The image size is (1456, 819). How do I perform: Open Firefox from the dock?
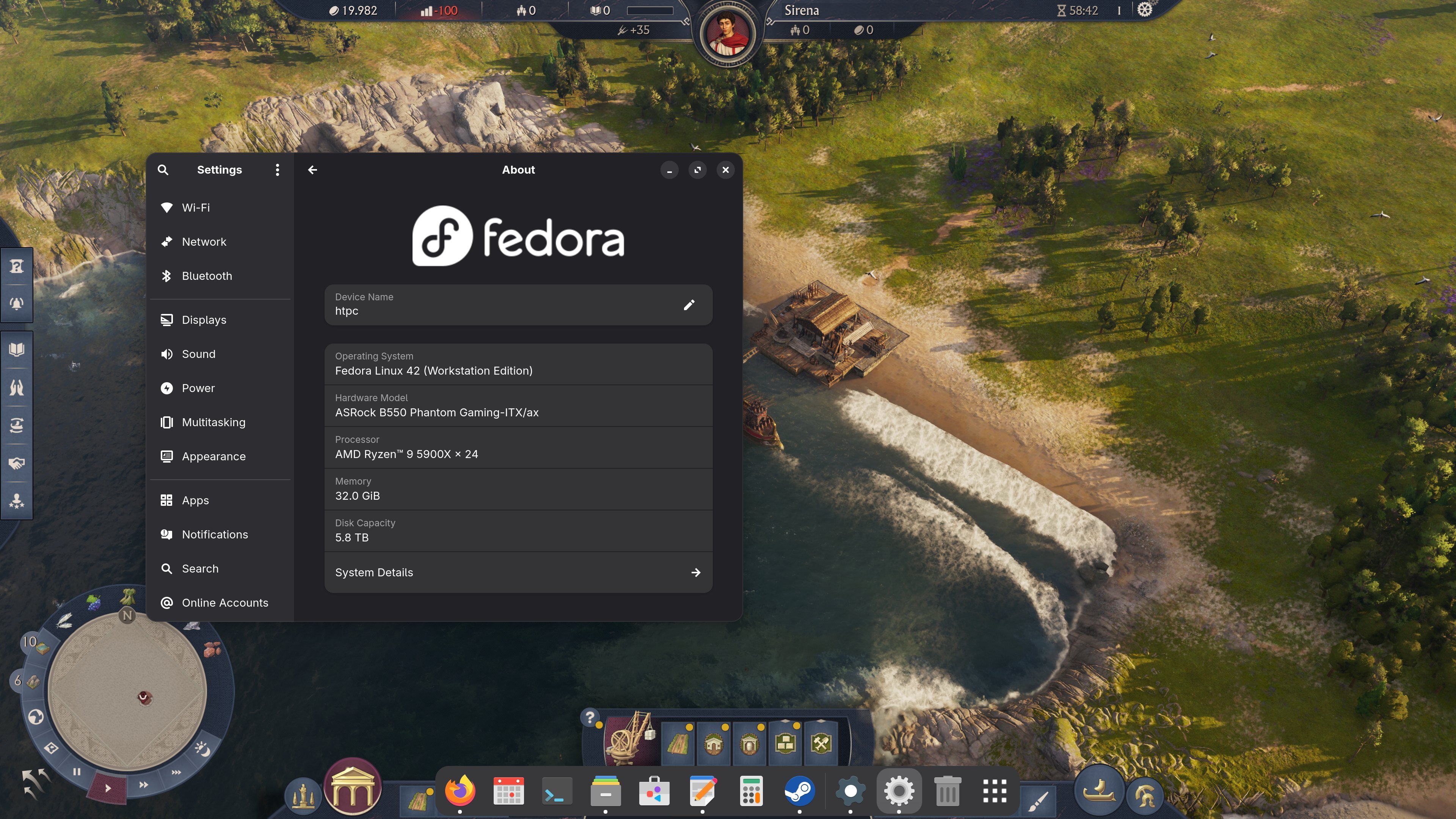(460, 791)
